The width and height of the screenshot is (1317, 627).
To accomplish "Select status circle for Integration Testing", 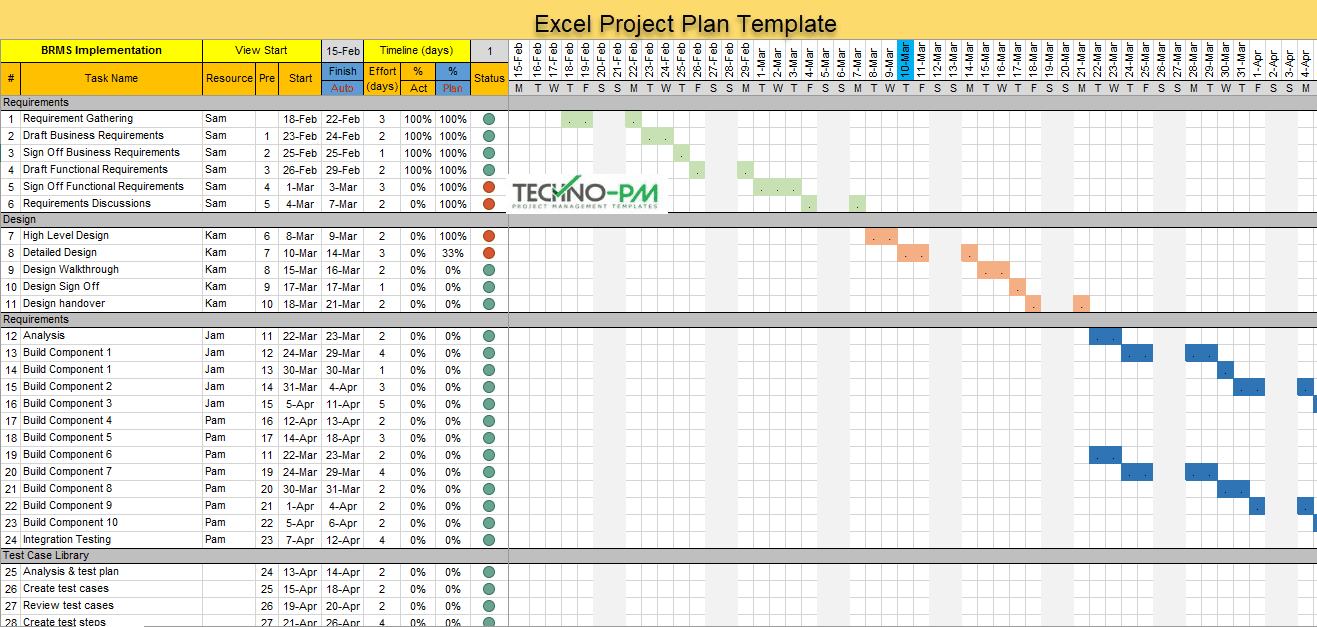I will (x=489, y=540).
